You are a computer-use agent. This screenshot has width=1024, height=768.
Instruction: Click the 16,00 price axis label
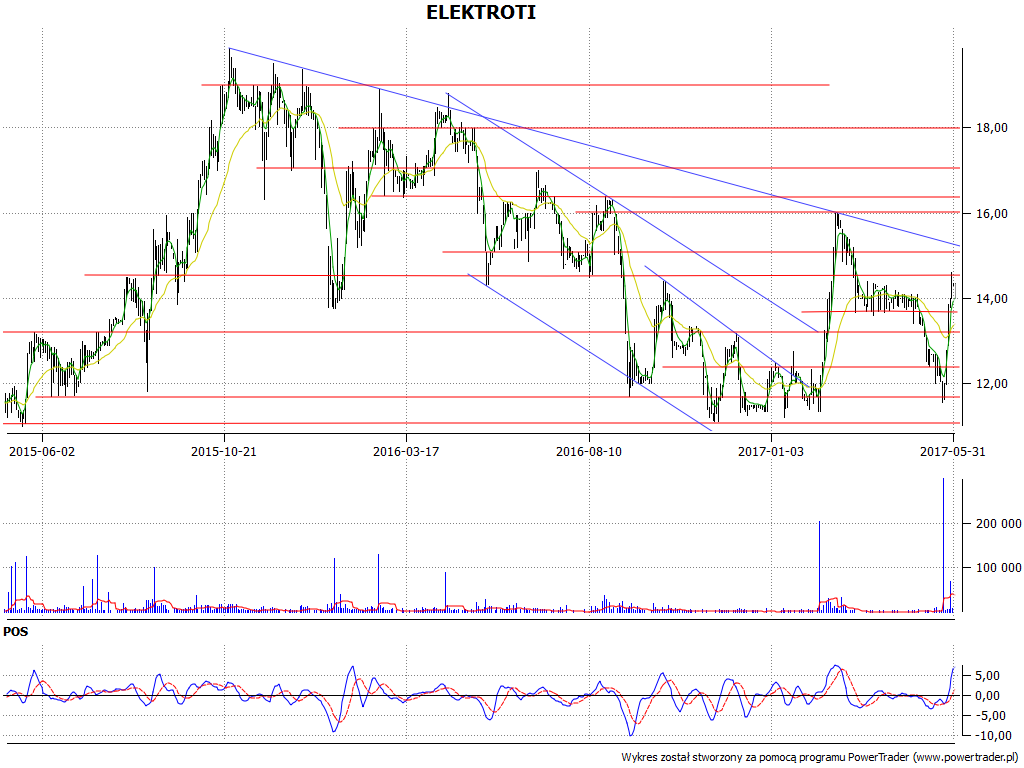tap(991, 214)
